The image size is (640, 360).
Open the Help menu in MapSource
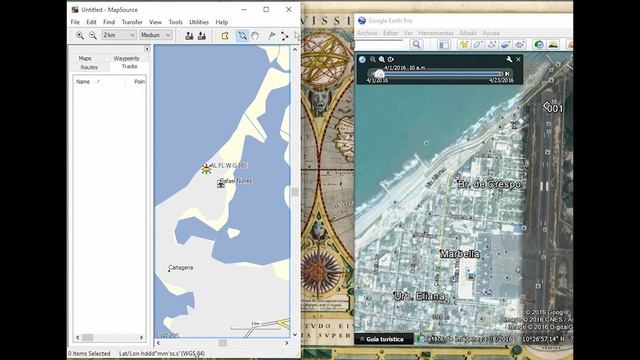pyautogui.click(x=222, y=22)
